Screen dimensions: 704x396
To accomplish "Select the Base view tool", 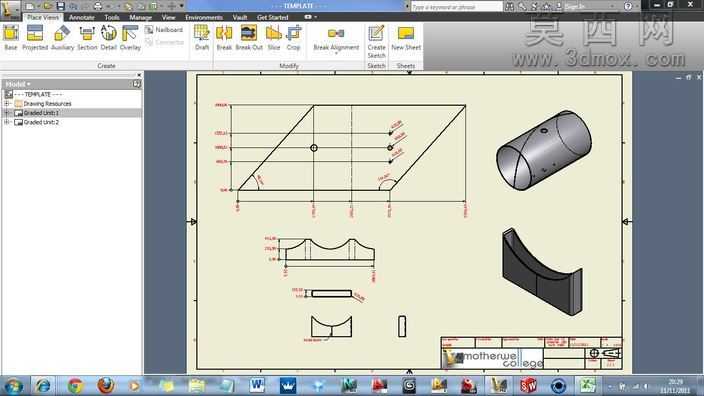I will [11, 38].
